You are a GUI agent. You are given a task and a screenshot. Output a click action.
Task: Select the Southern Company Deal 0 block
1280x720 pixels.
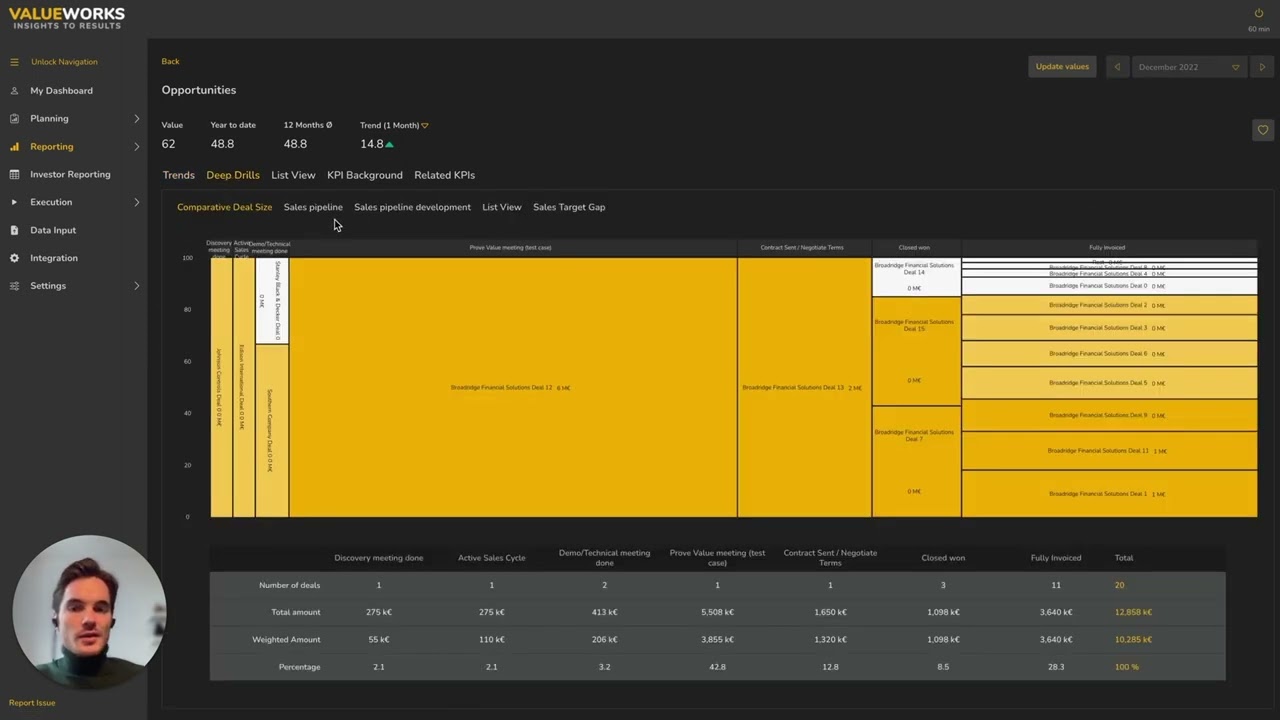point(272,431)
